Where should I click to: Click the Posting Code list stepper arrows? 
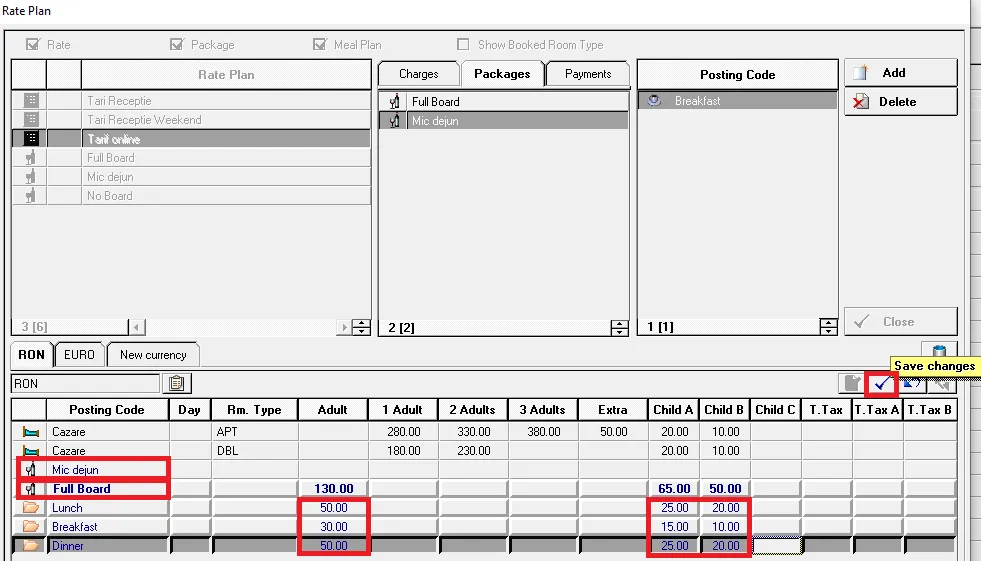828,326
